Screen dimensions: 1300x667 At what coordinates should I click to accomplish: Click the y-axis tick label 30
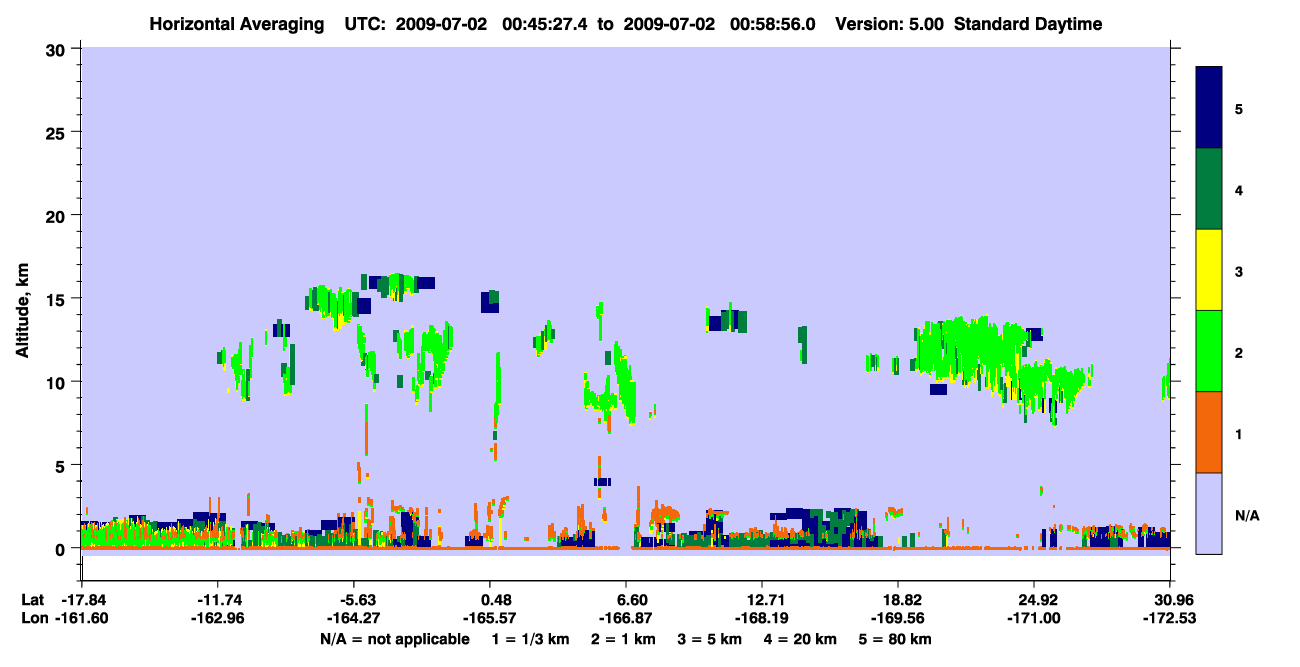(x=58, y=49)
